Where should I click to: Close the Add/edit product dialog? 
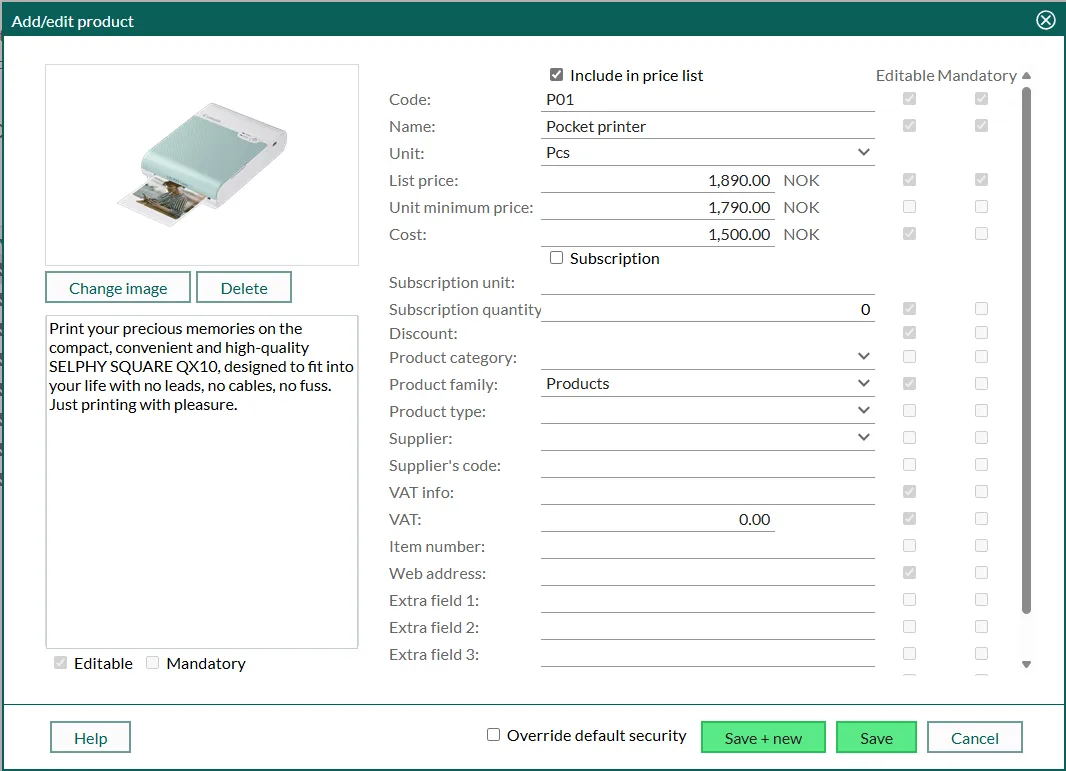1045,20
